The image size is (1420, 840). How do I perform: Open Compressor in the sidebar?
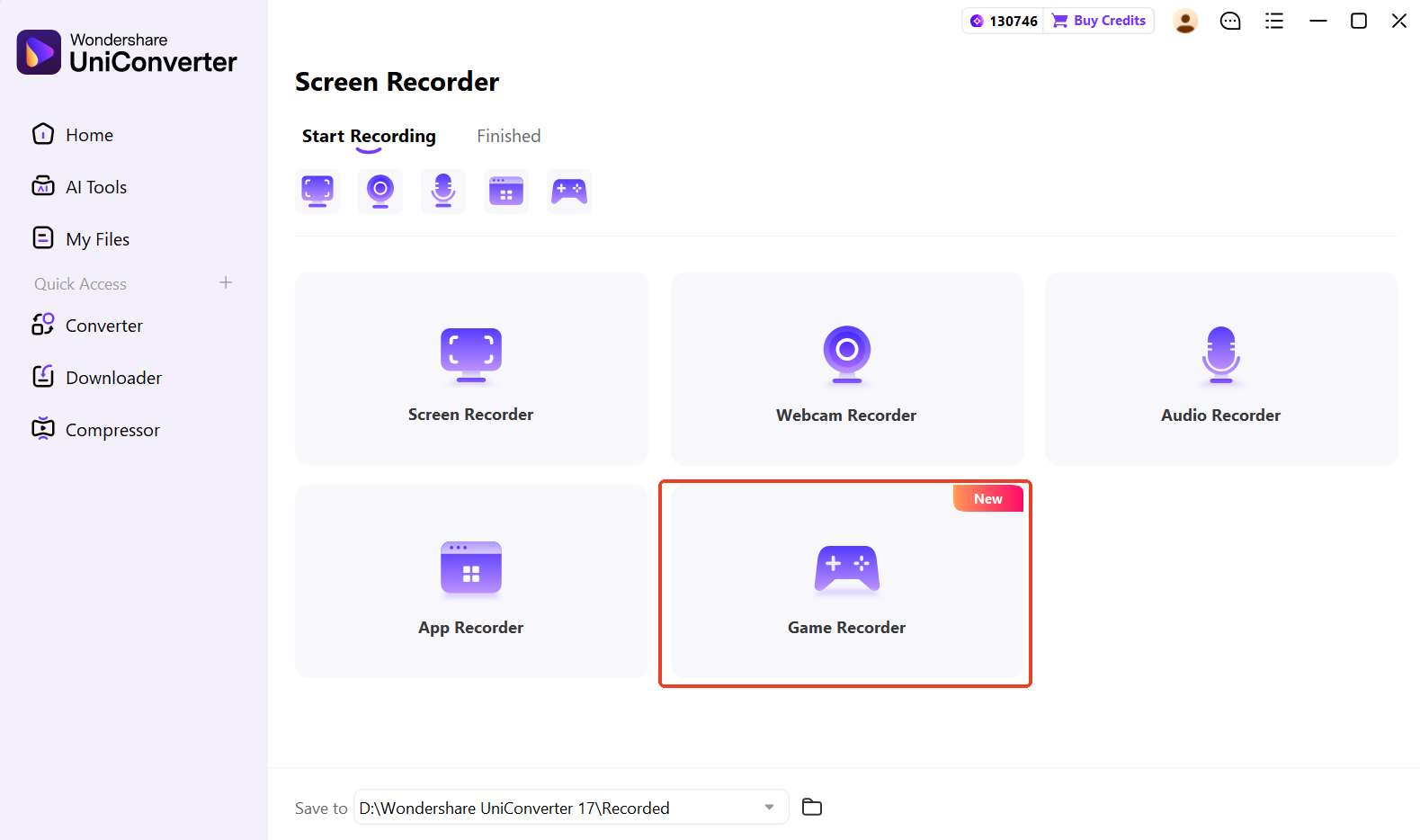tap(95, 430)
